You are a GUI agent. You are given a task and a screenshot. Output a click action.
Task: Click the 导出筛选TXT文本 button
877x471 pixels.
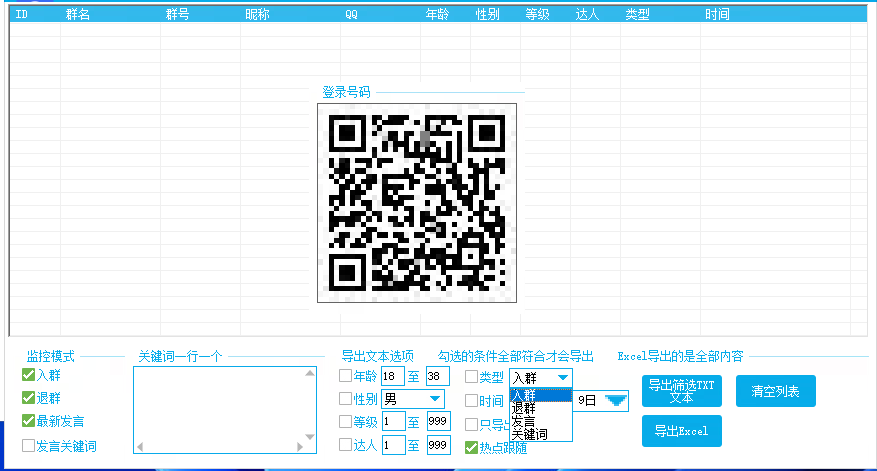coord(681,391)
